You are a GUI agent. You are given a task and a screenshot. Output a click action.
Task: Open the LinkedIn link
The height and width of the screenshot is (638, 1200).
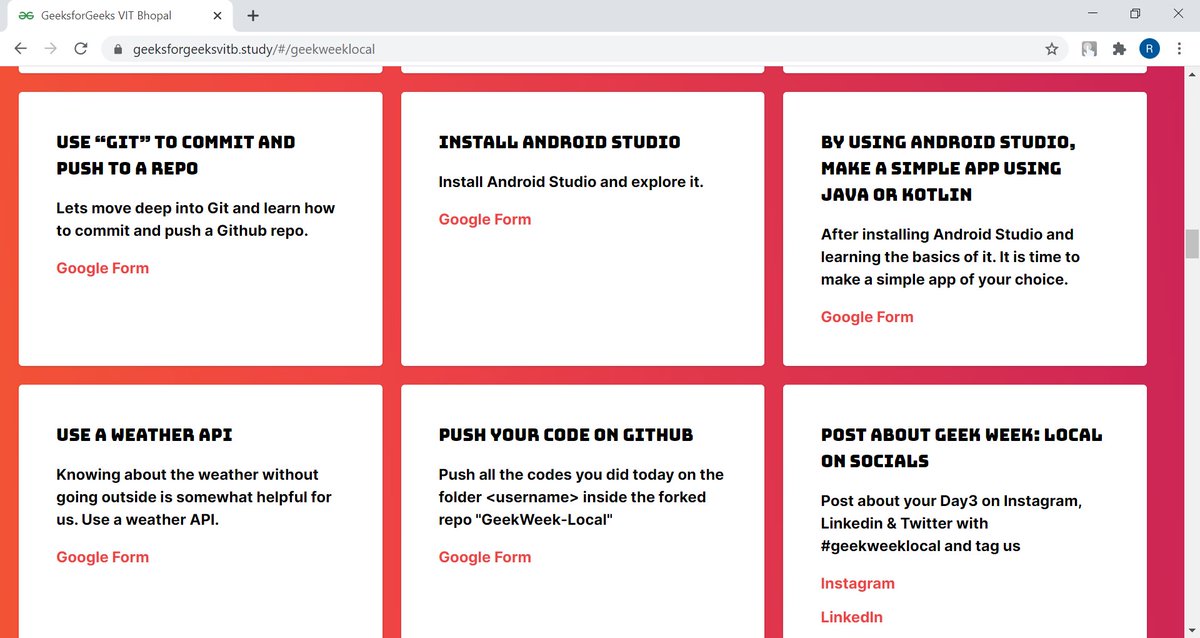(852, 617)
